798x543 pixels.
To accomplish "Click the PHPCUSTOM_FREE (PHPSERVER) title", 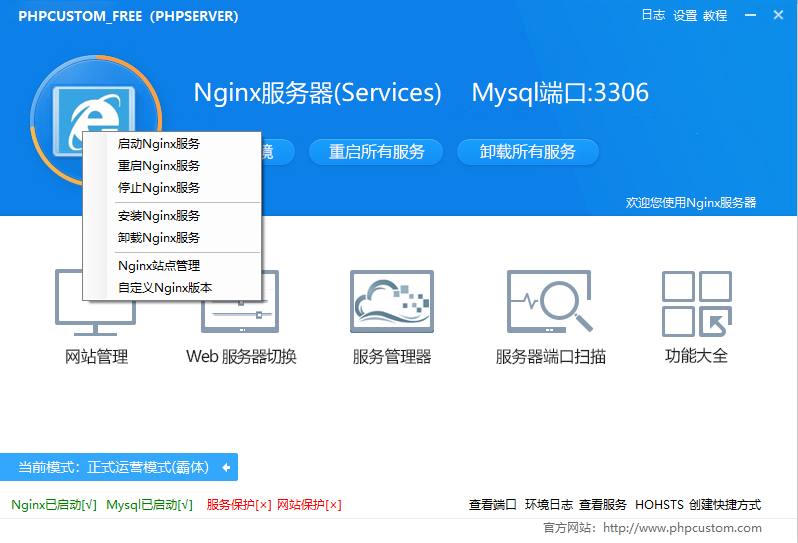I will (x=128, y=16).
